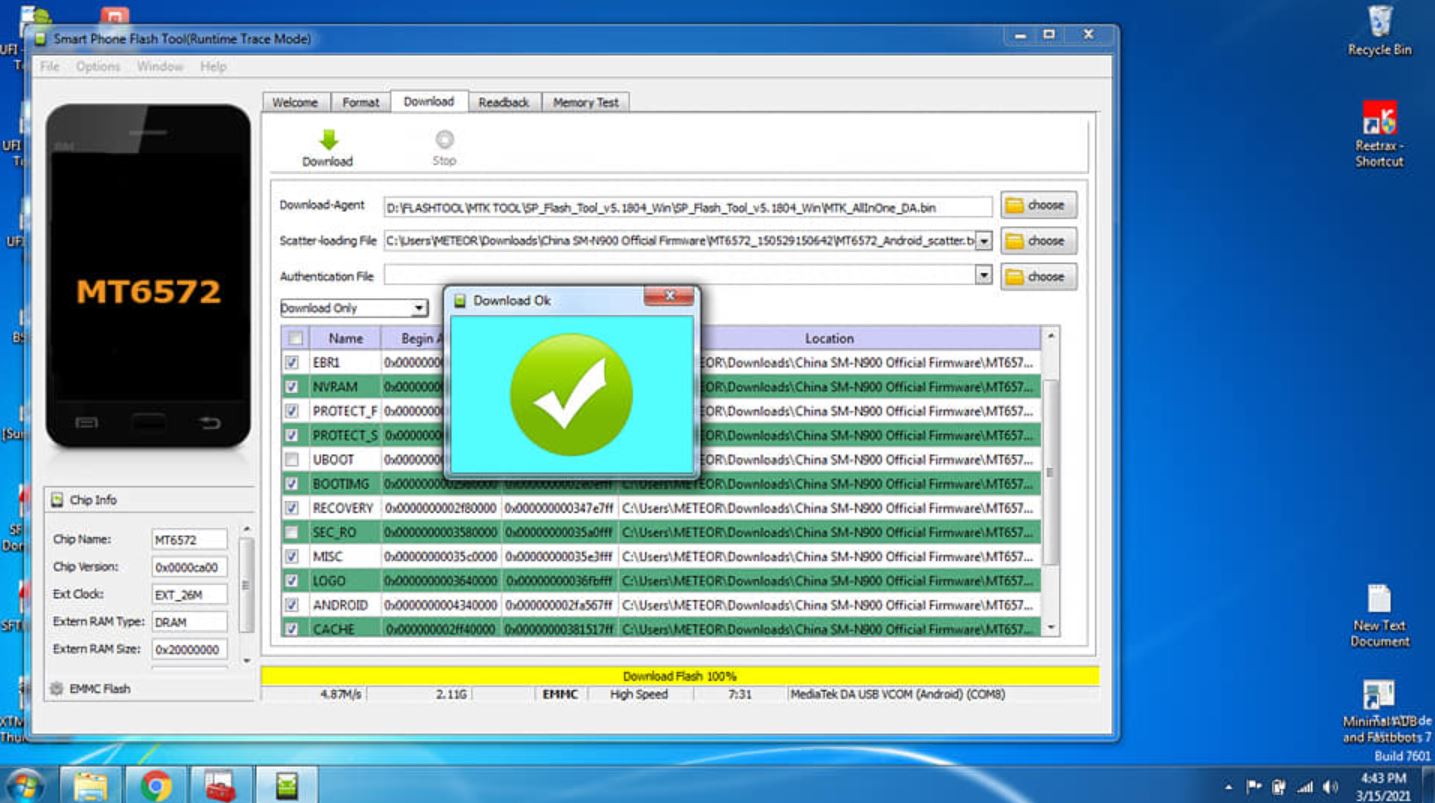
Task: Show hidden tray icons arrow
Action: click(x=1229, y=786)
